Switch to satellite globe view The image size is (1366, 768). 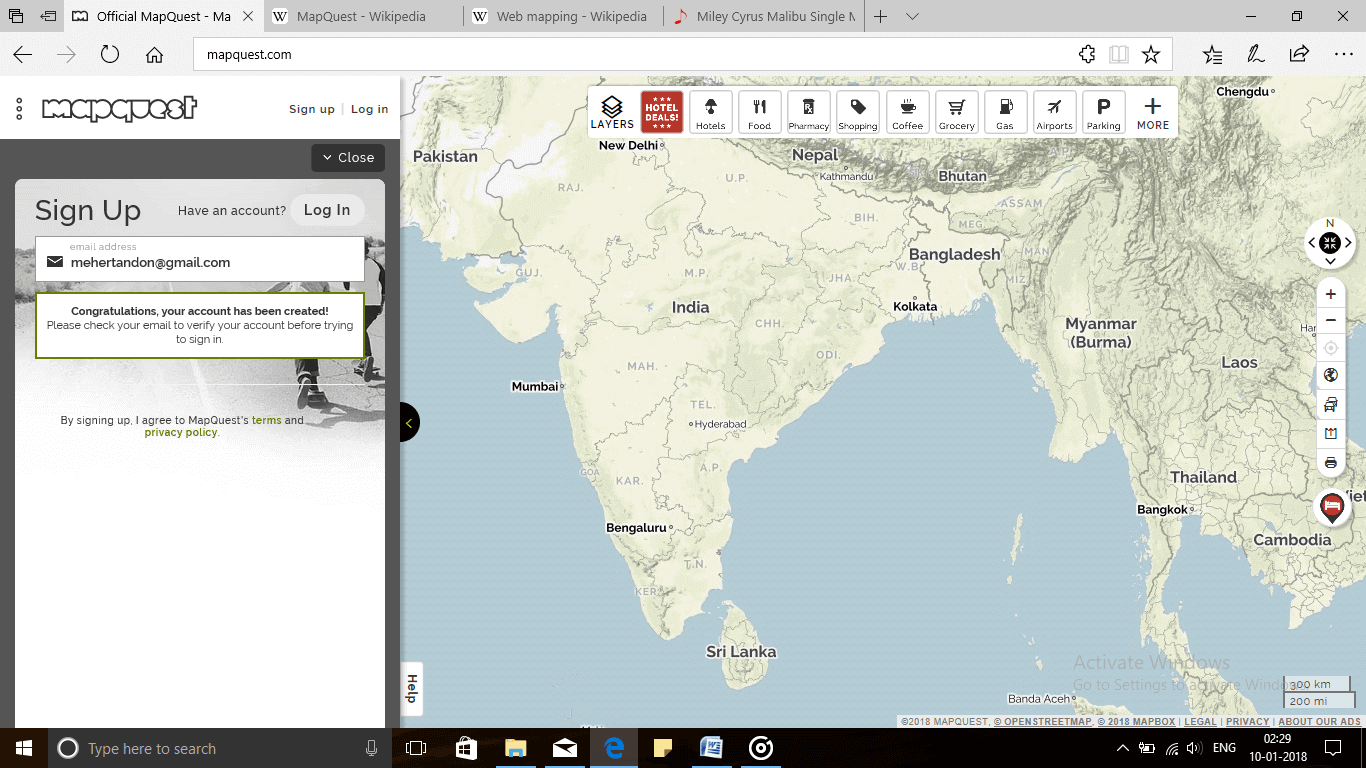1330,376
